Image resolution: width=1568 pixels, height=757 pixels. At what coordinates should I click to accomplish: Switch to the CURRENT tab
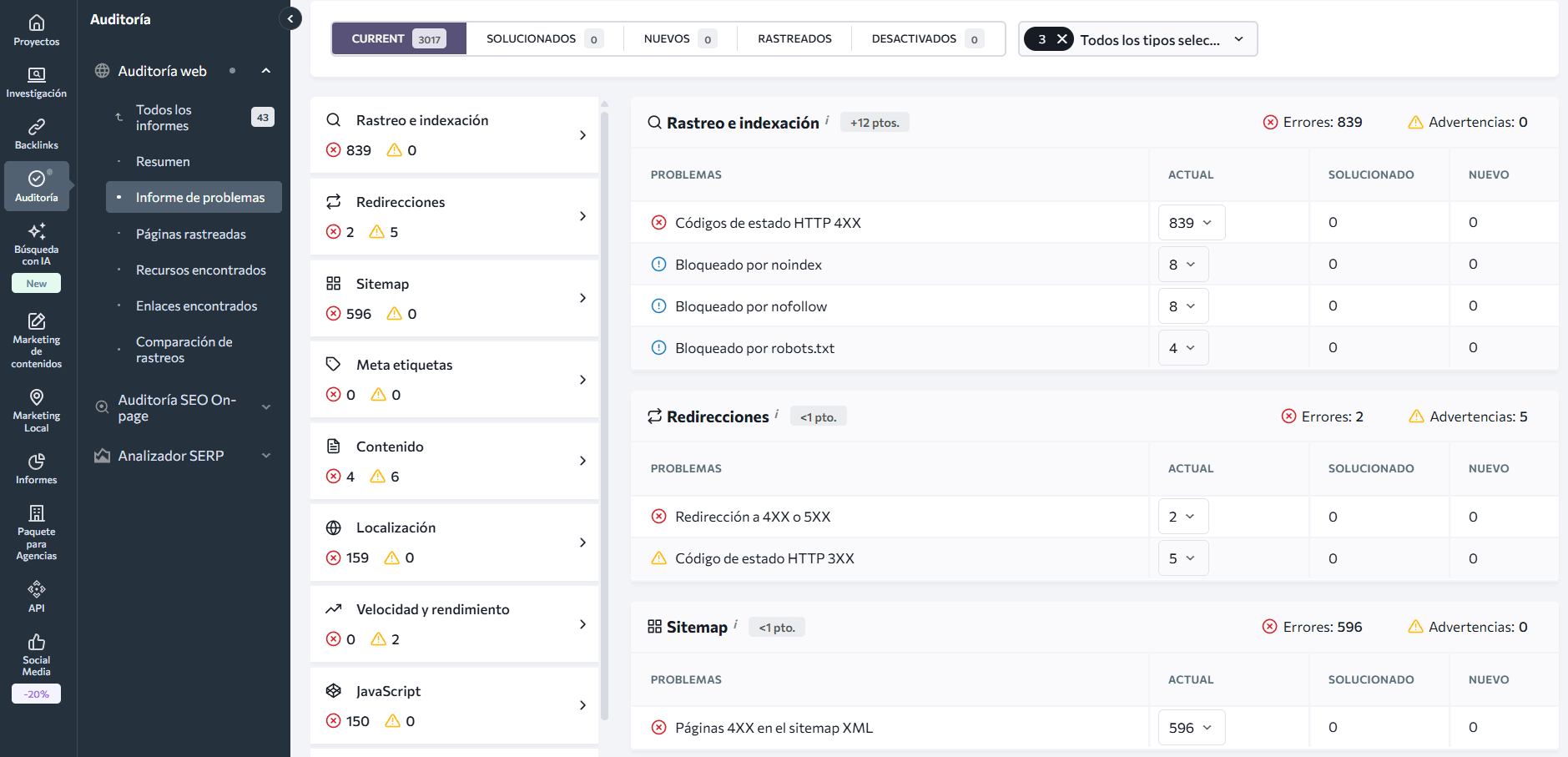399,39
